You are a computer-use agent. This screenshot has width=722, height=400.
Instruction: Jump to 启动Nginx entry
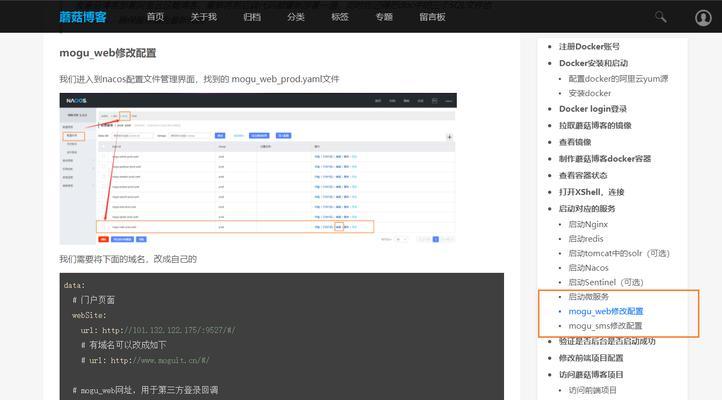[x=588, y=224]
